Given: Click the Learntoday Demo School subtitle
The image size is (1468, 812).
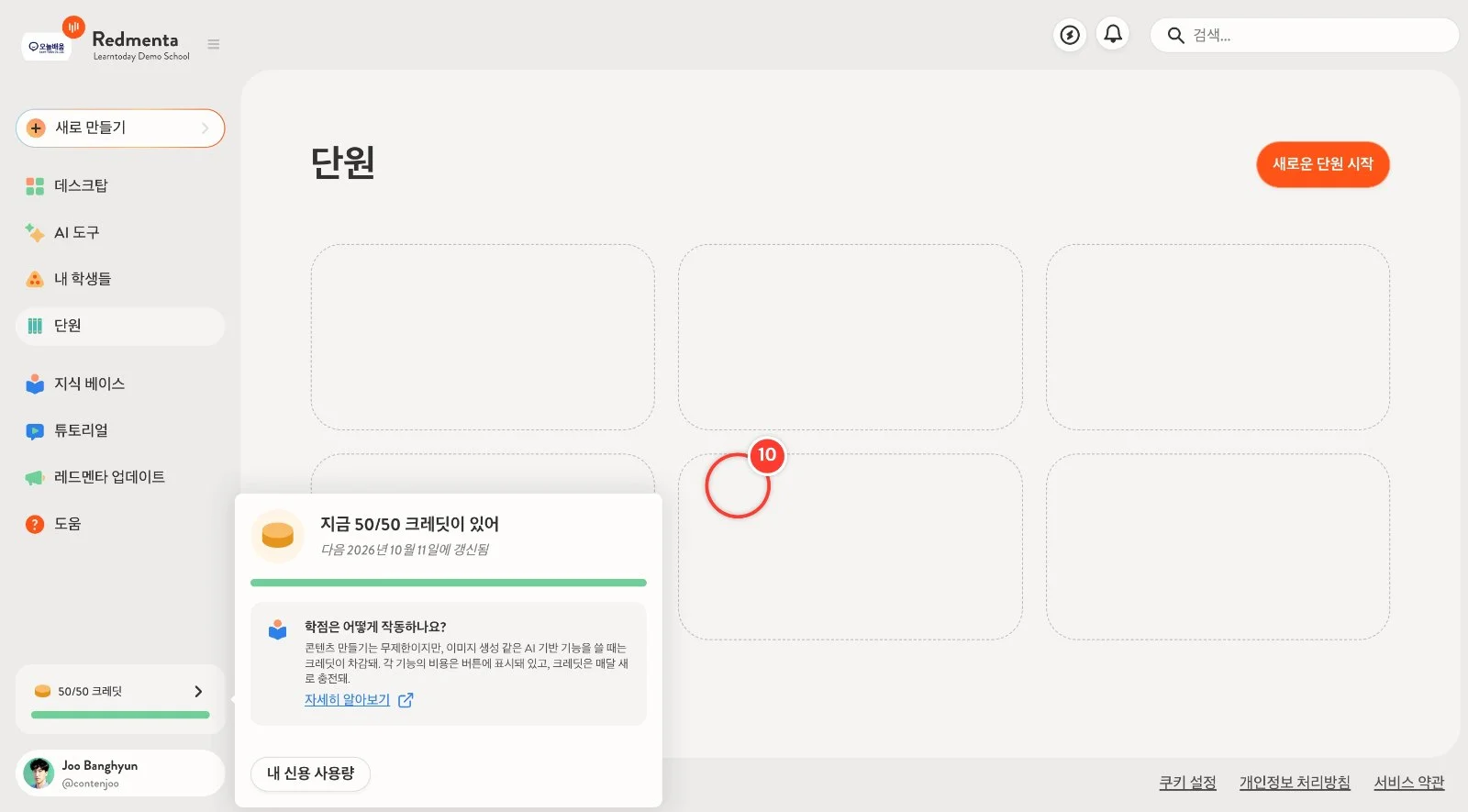Looking at the screenshot, I should [141, 57].
